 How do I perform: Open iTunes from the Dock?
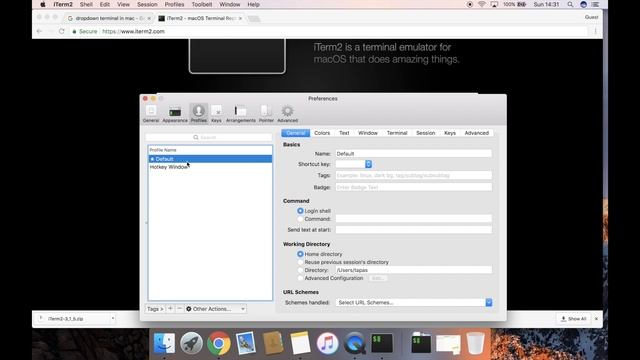327,343
